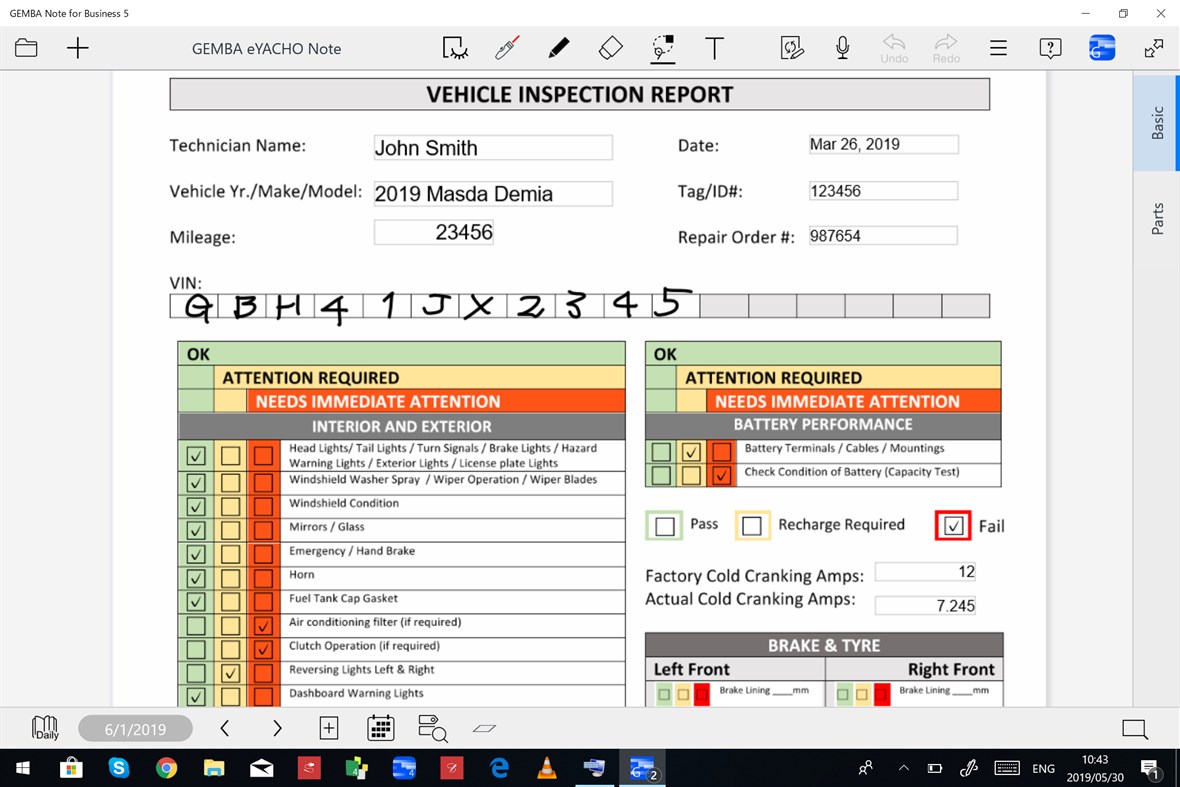Screen dimensions: 1180x787
Task: Open the page edit/convert tool
Action: click(792, 47)
